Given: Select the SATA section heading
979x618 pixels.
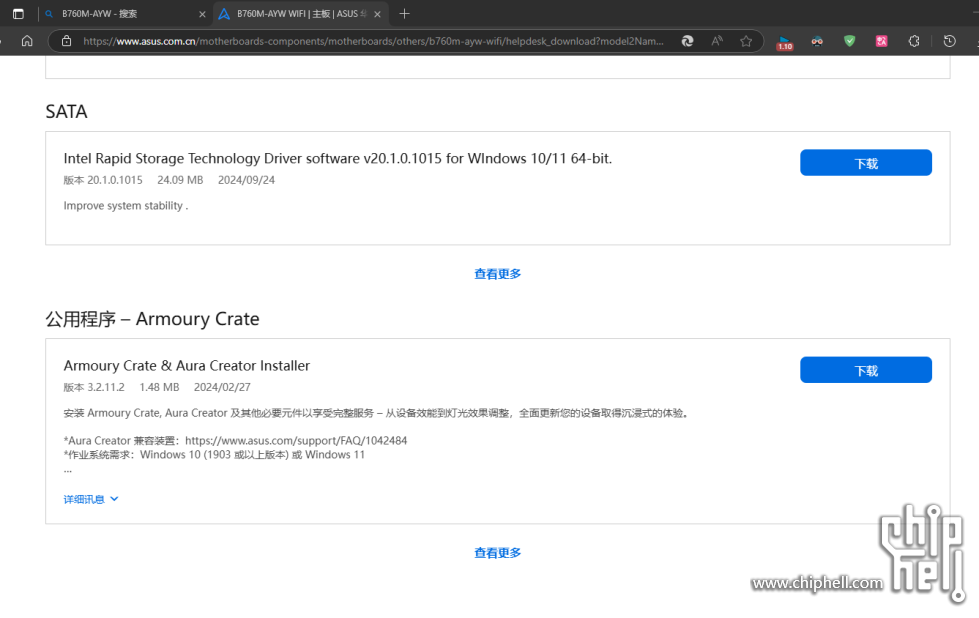Looking at the screenshot, I should click(x=66, y=112).
